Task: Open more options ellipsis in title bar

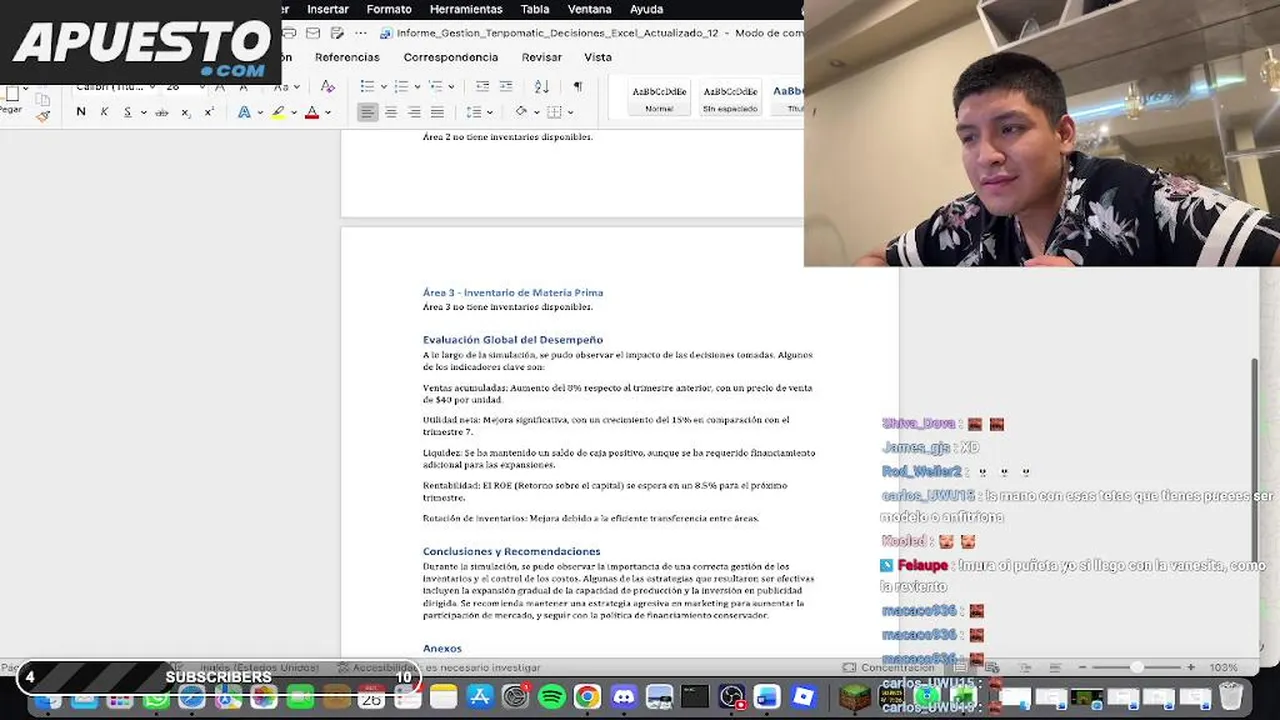Action: (361, 33)
